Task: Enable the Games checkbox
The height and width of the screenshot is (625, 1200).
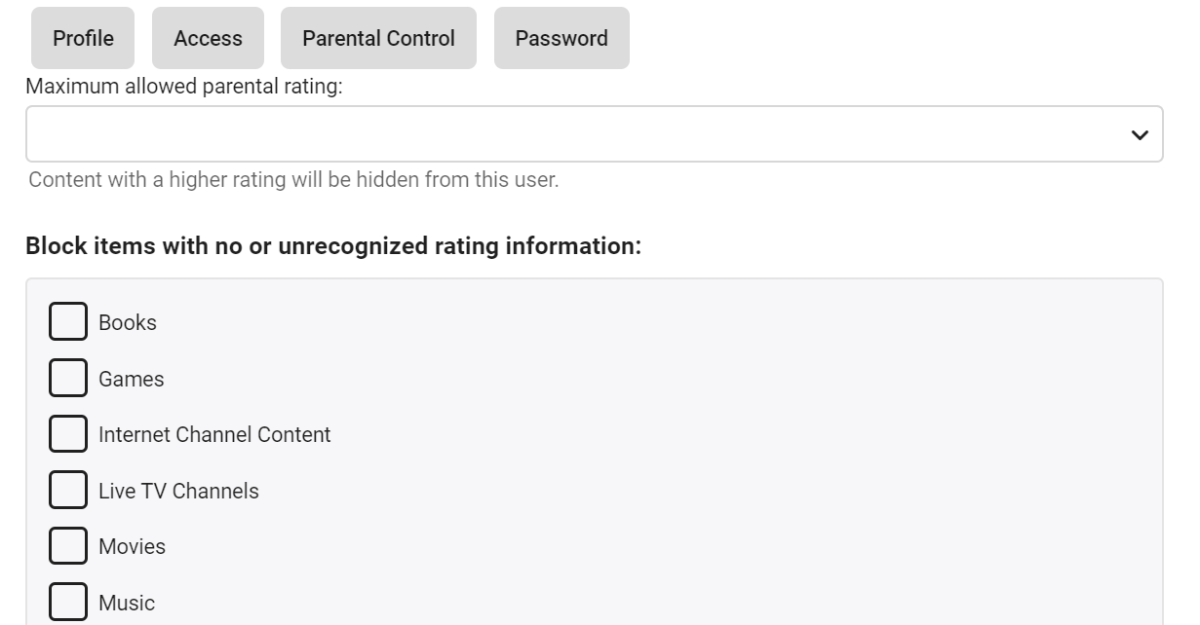Action: point(68,379)
